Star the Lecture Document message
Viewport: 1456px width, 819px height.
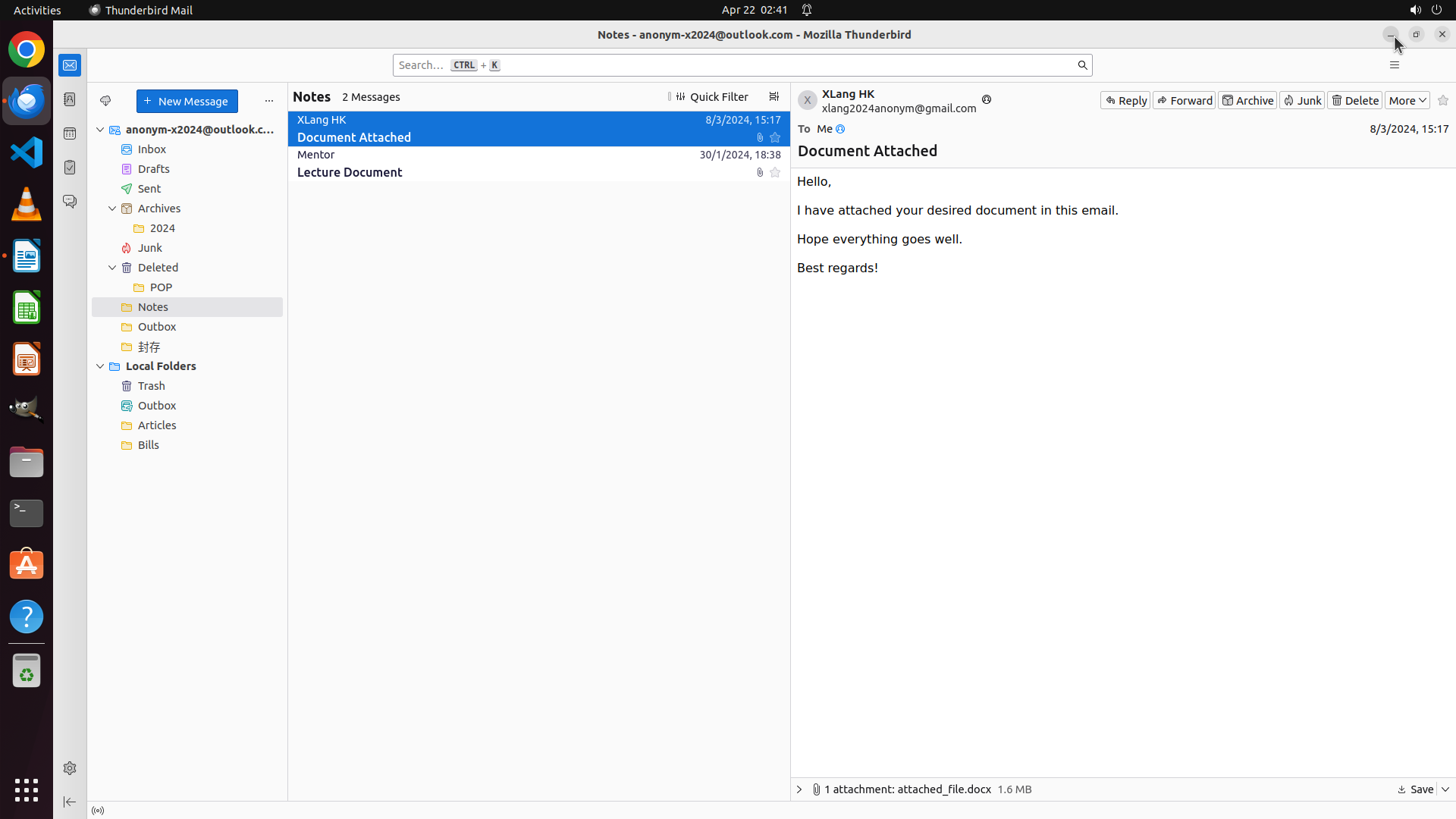point(775,173)
